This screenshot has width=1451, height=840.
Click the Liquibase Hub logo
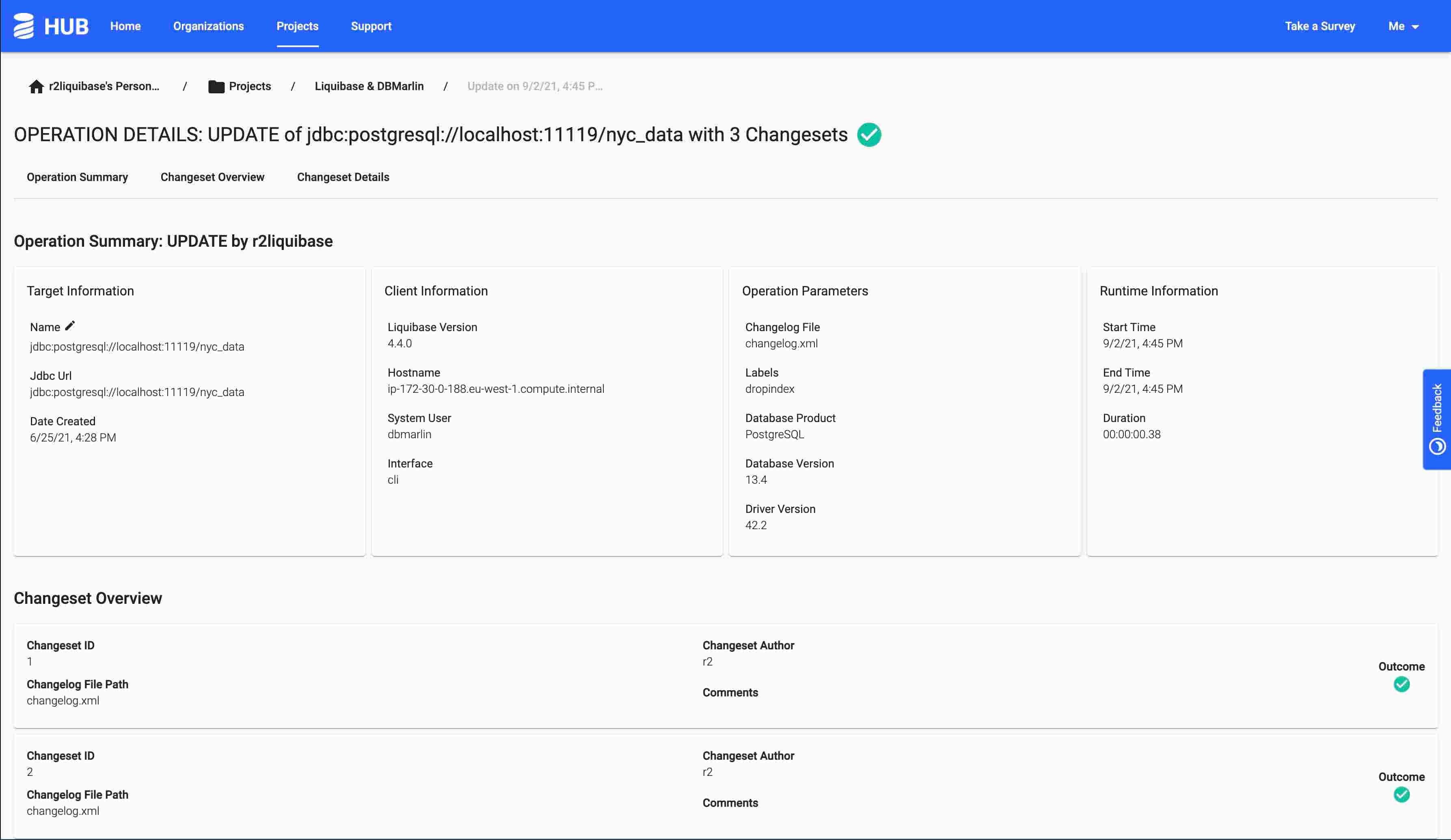tap(51, 26)
